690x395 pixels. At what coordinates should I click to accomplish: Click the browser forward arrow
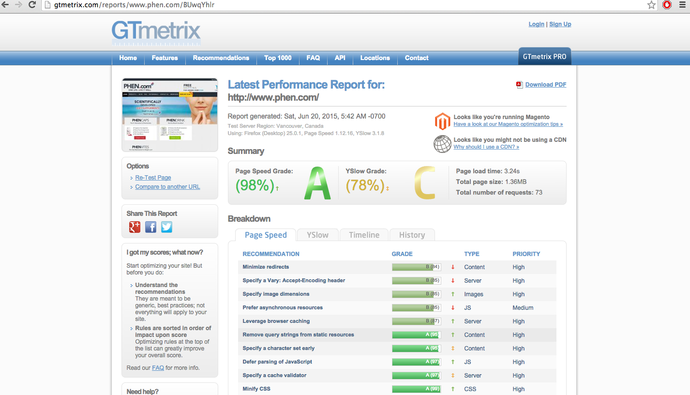18,4
